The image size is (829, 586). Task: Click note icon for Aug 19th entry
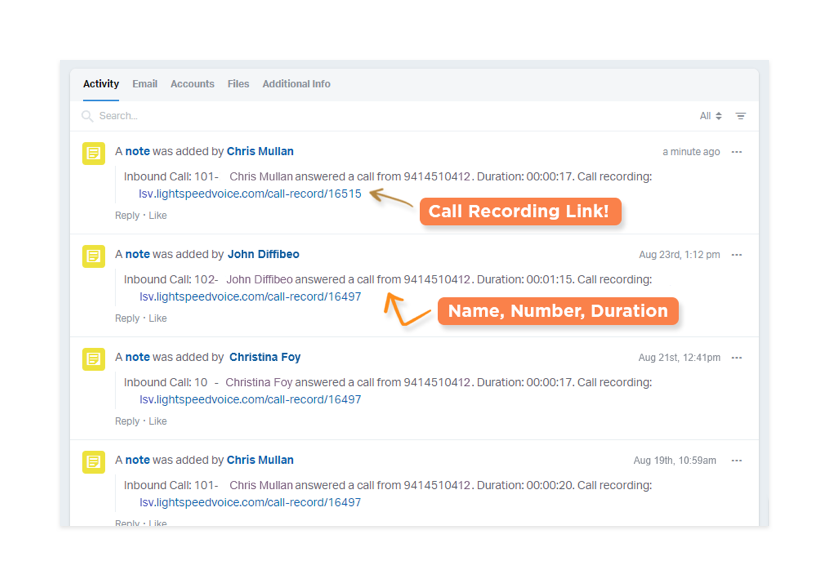[94, 462]
